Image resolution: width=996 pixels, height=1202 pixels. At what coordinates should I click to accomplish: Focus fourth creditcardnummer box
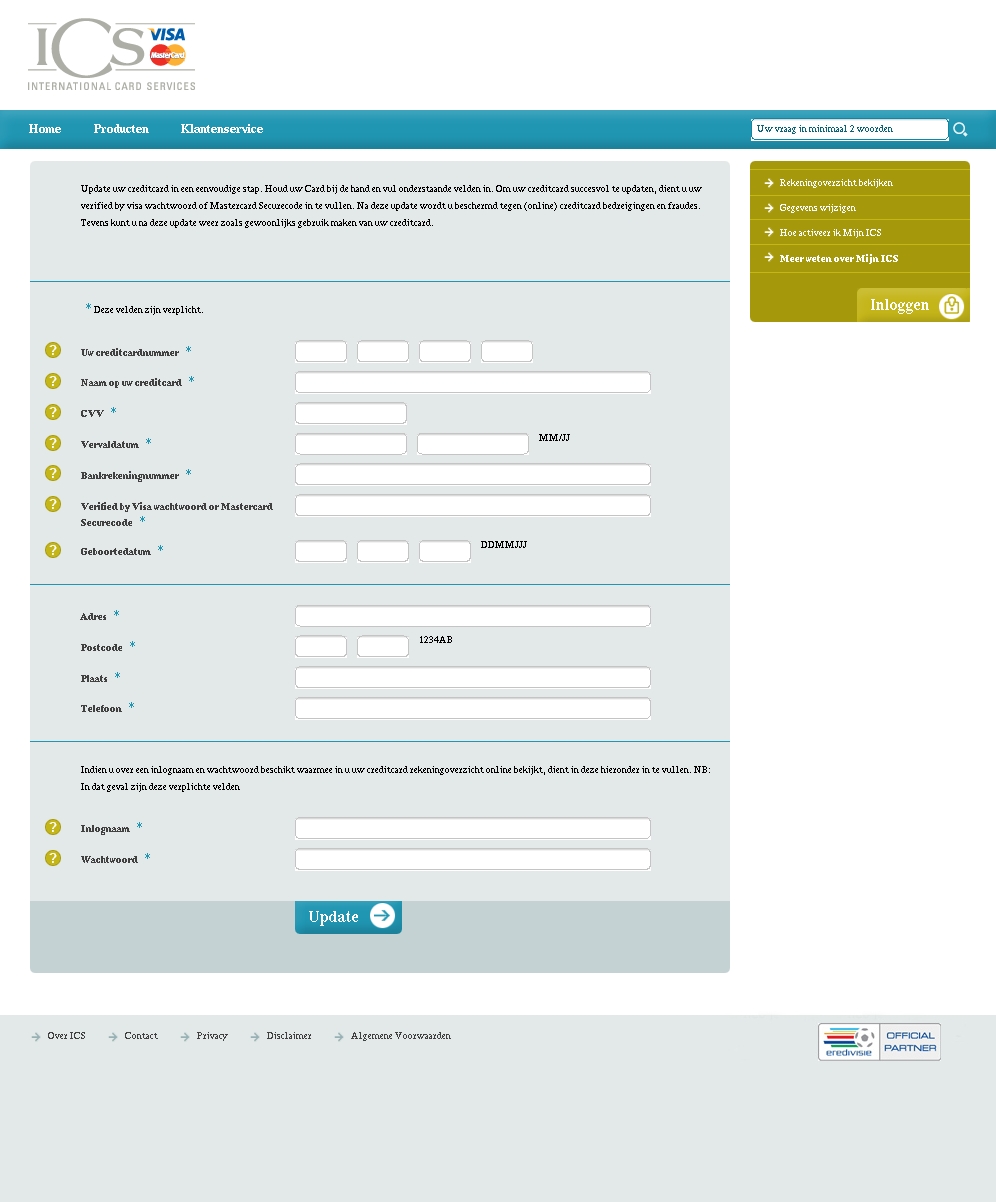point(507,352)
